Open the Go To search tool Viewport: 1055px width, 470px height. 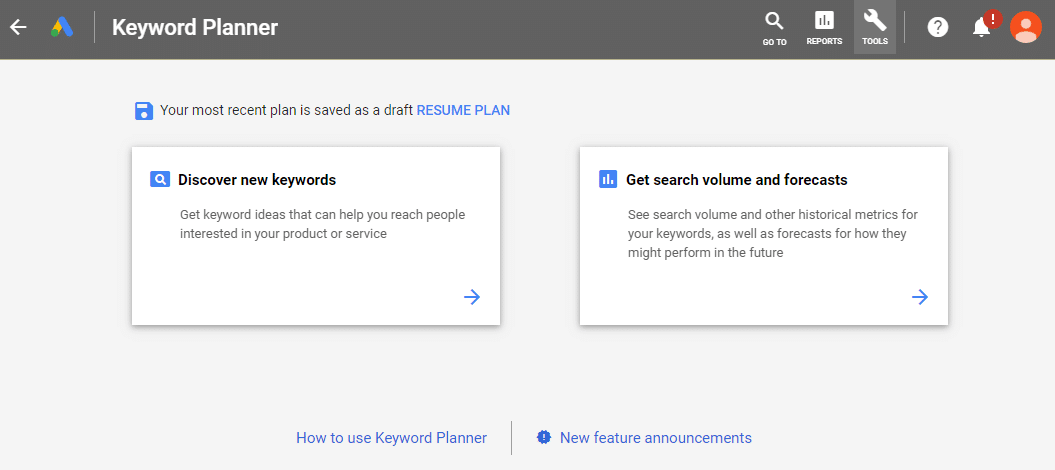(774, 28)
